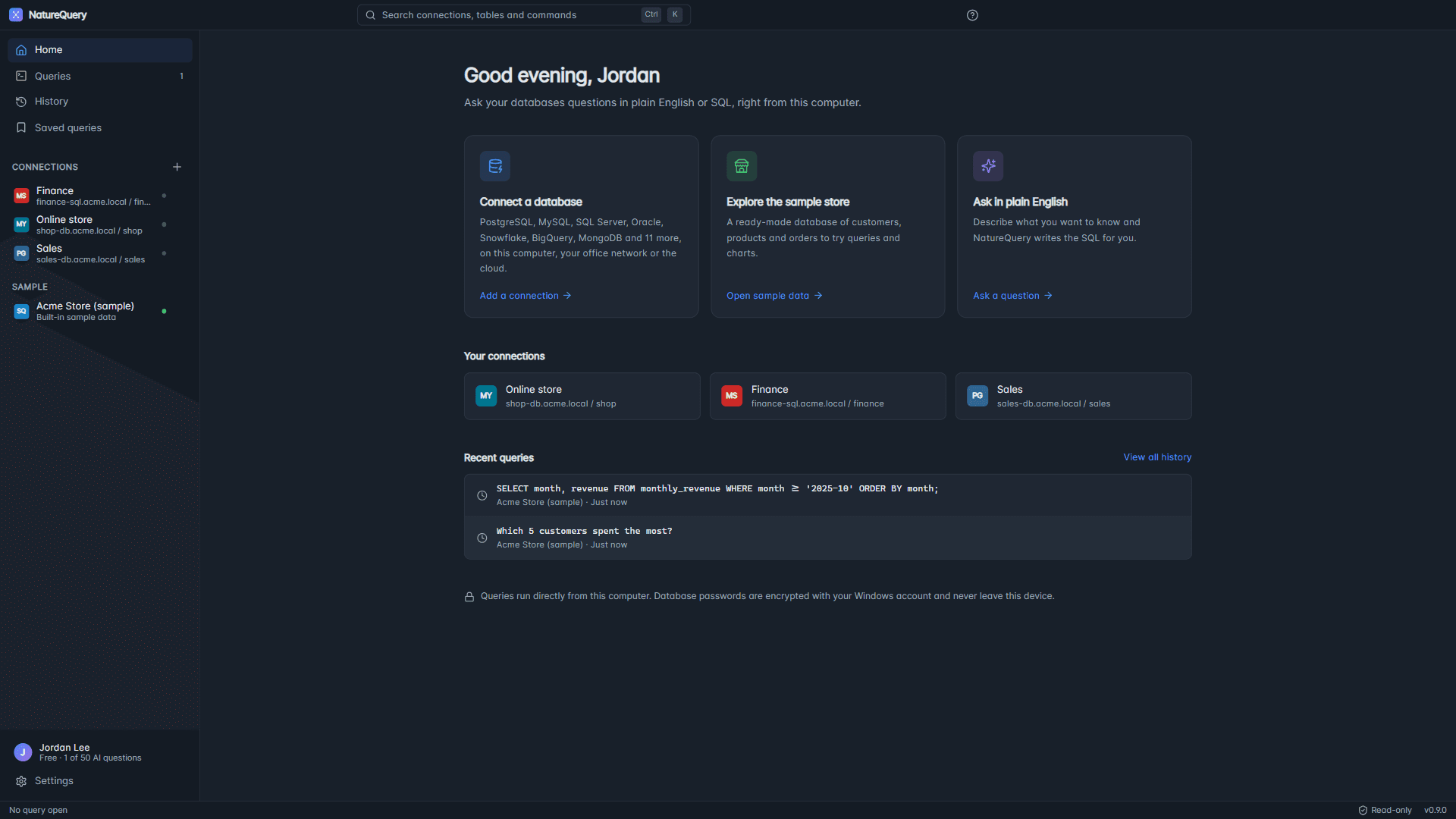Open the Sales connection card
The image size is (1456, 819).
[1073, 396]
